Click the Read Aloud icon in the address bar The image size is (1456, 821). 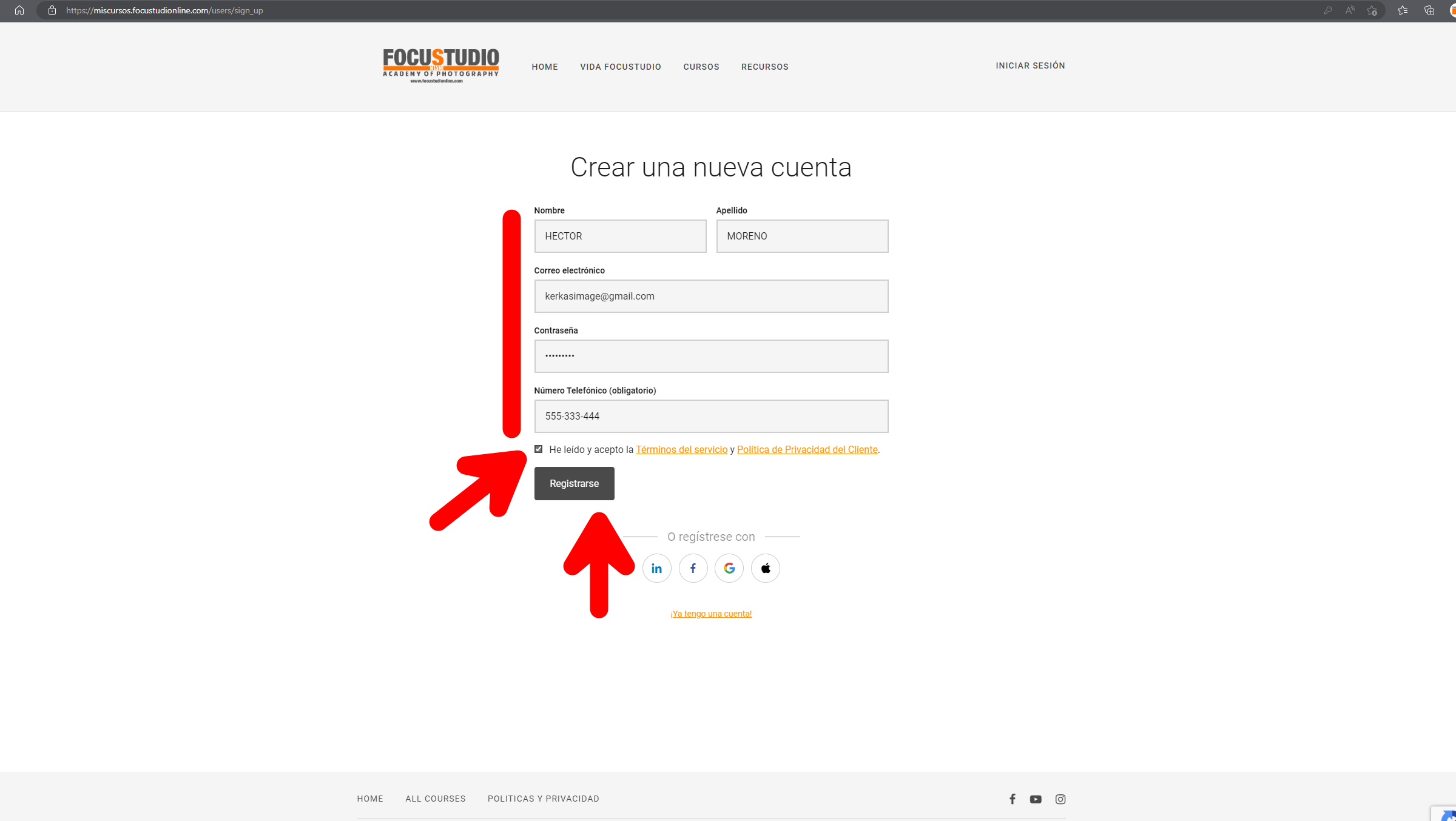click(x=1350, y=10)
